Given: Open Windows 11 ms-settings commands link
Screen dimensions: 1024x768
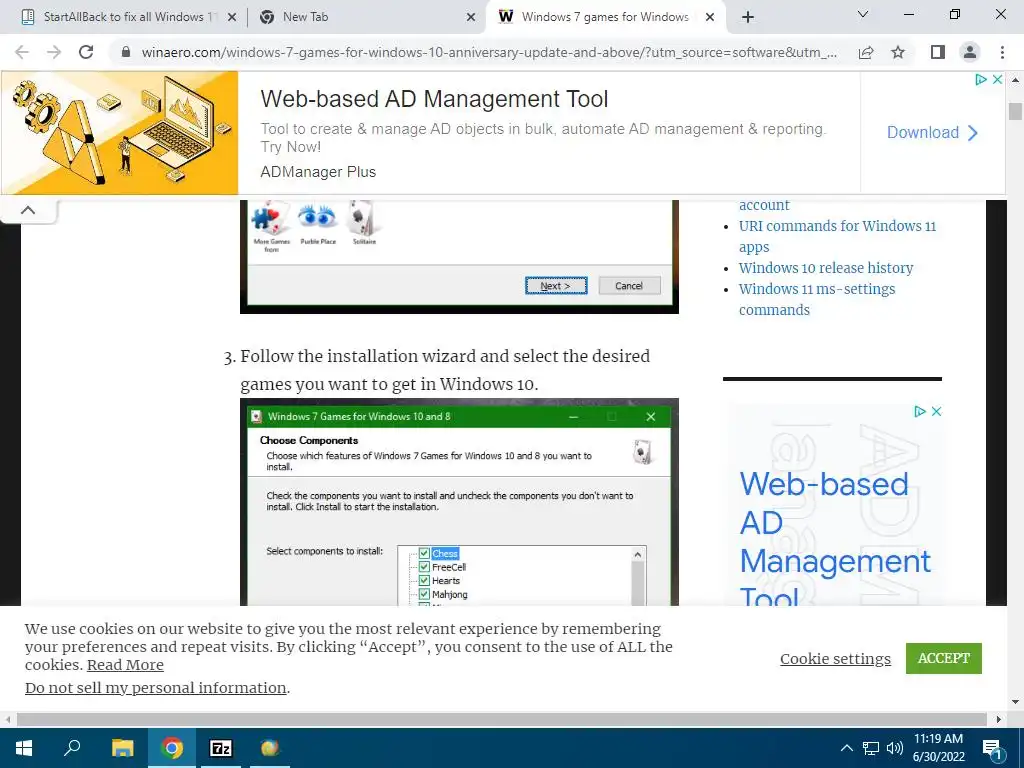Looking at the screenshot, I should (x=817, y=299).
